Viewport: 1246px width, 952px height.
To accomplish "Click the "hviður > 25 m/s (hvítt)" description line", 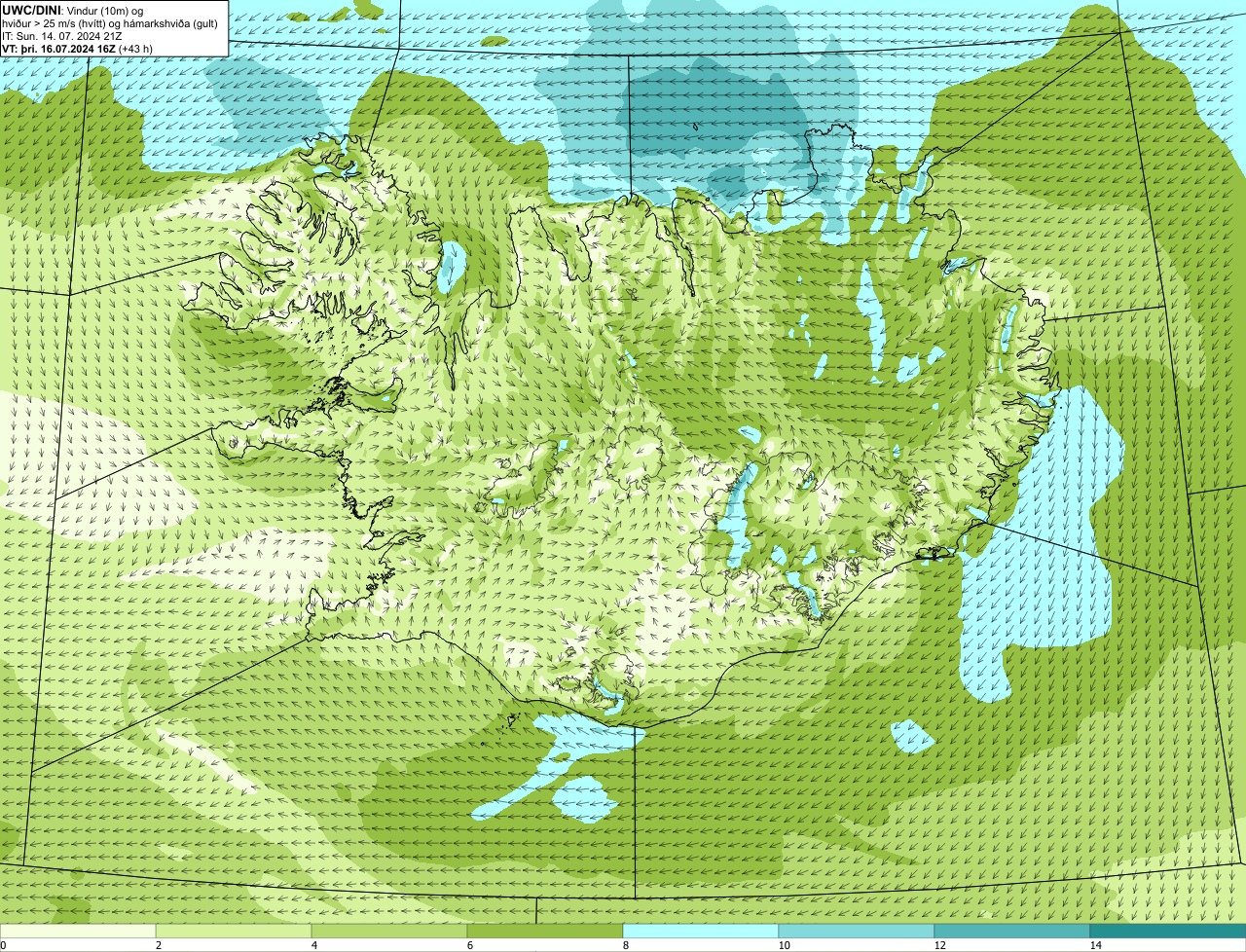I will point(109,23).
